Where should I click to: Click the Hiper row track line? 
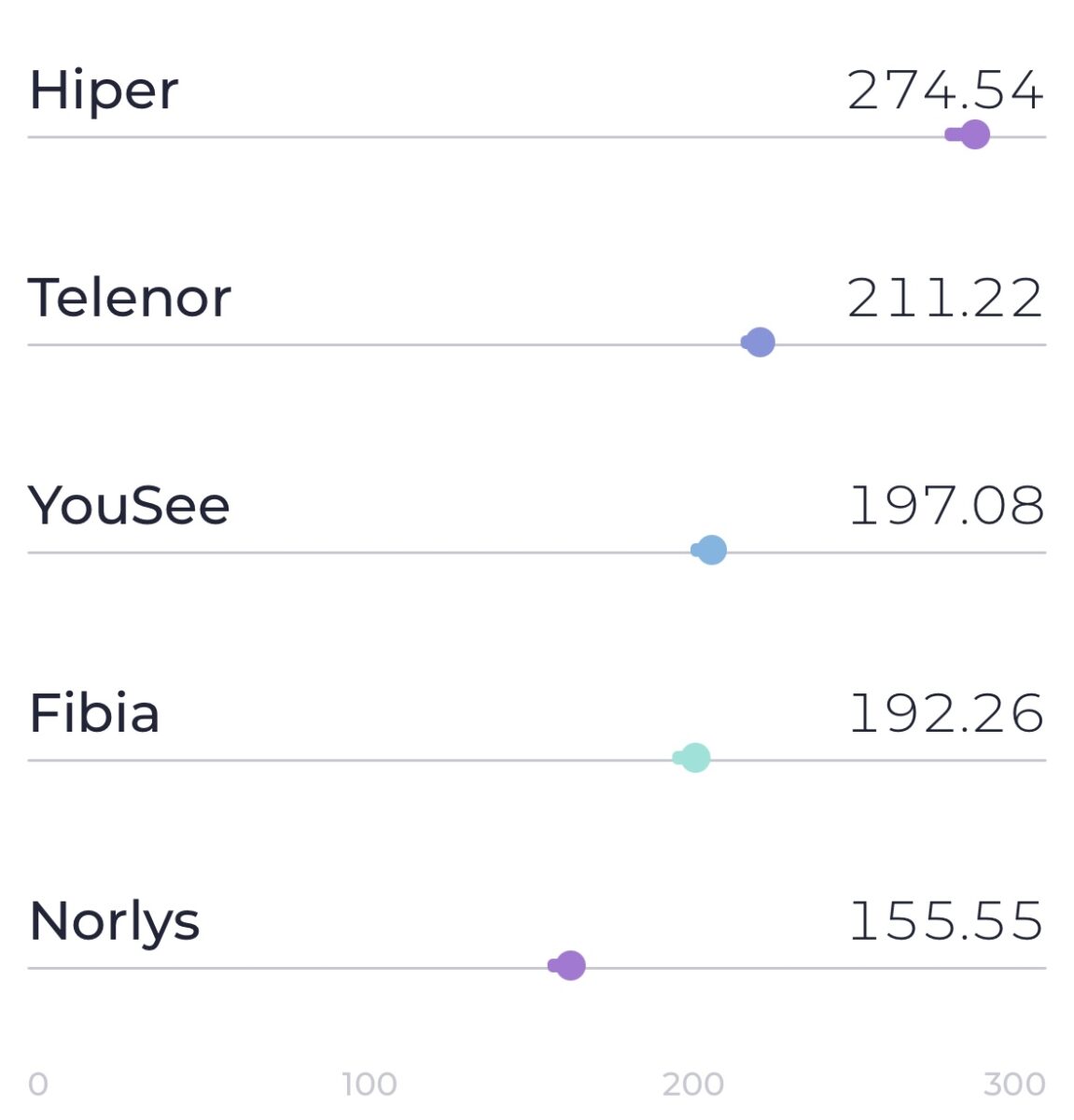coord(537,137)
